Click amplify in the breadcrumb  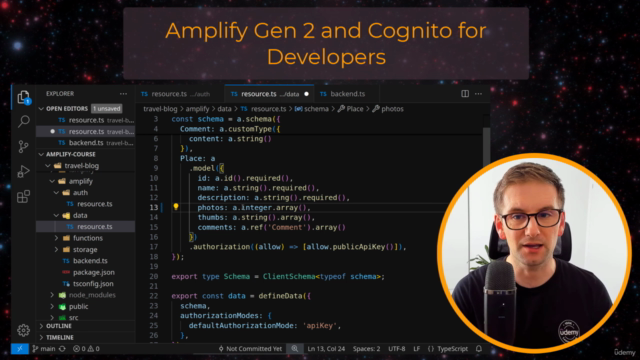(x=198, y=109)
